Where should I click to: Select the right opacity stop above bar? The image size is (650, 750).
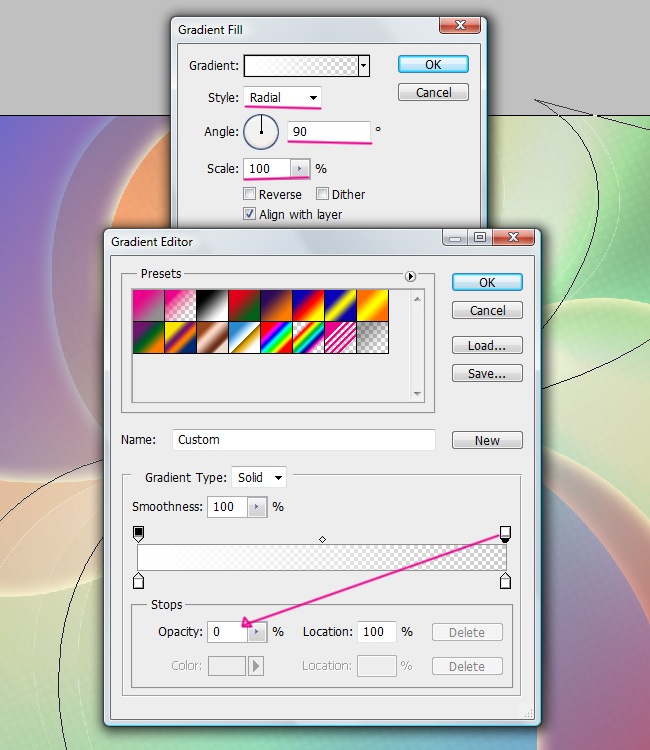coord(505,533)
